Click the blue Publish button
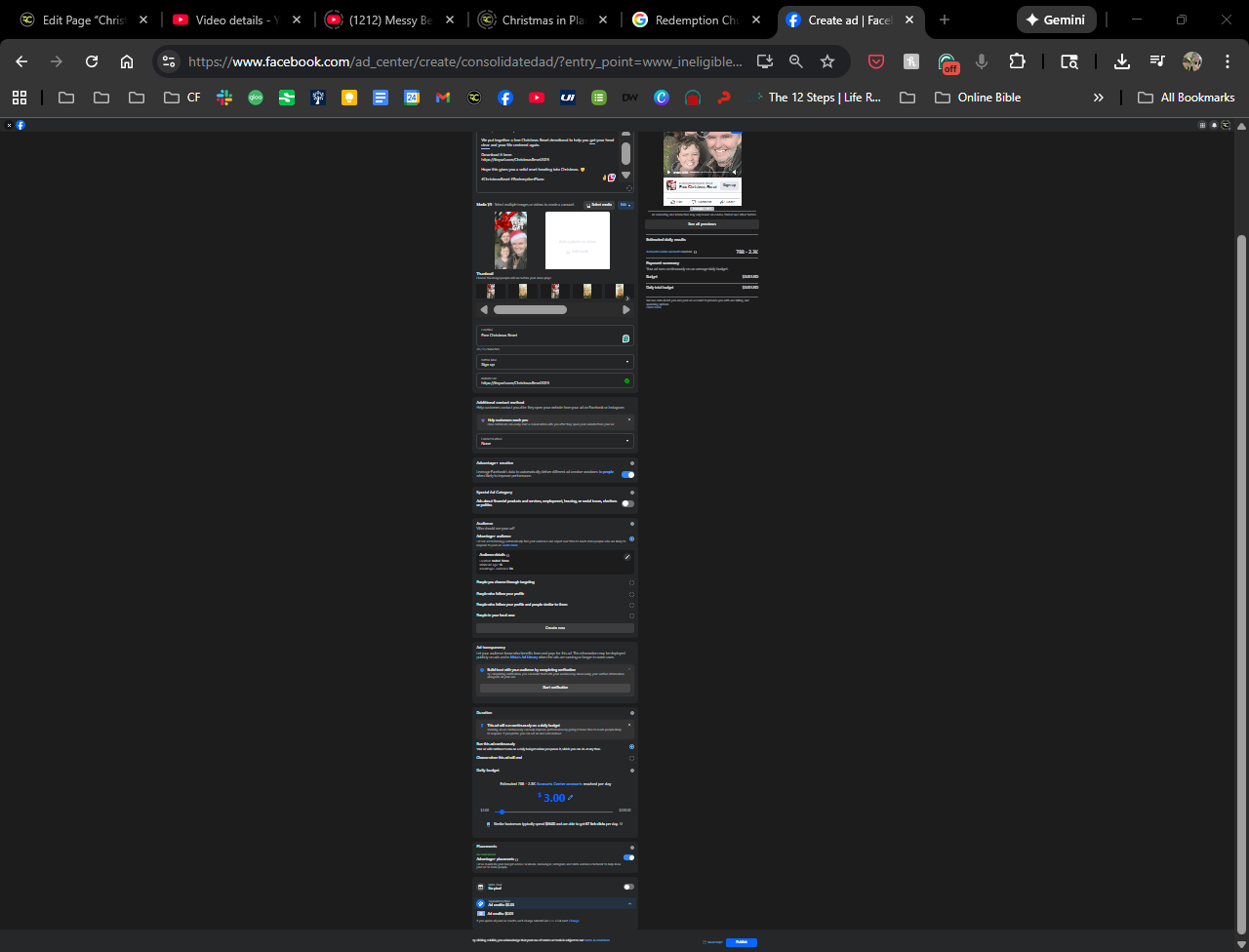Viewport: 1249px width, 952px height. pos(742,942)
